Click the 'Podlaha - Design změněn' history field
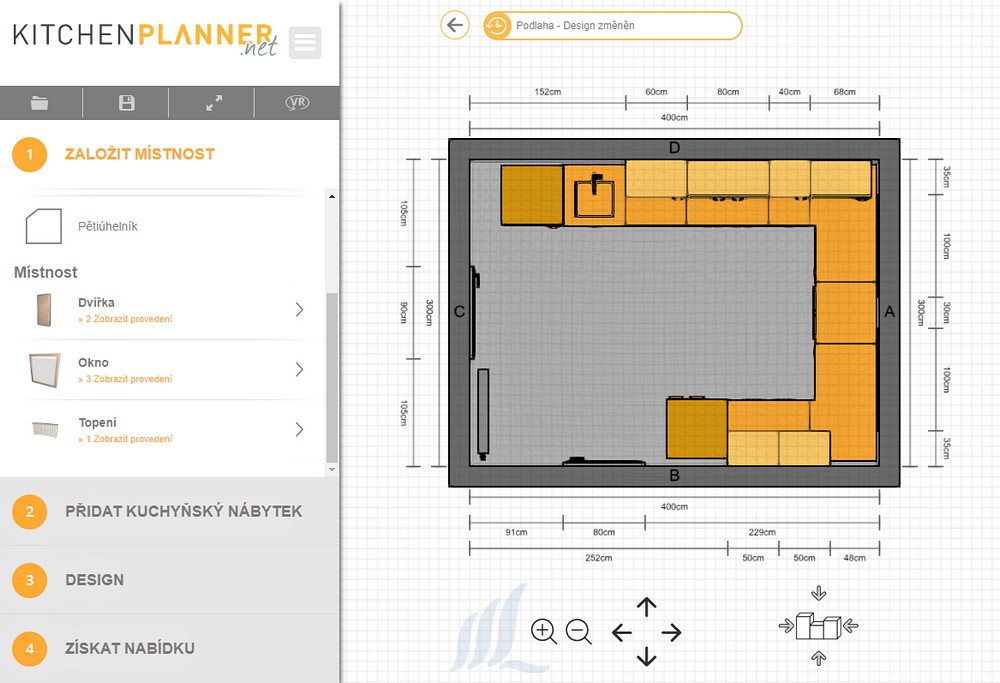1000x683 pixels. [x=612, y=26]
